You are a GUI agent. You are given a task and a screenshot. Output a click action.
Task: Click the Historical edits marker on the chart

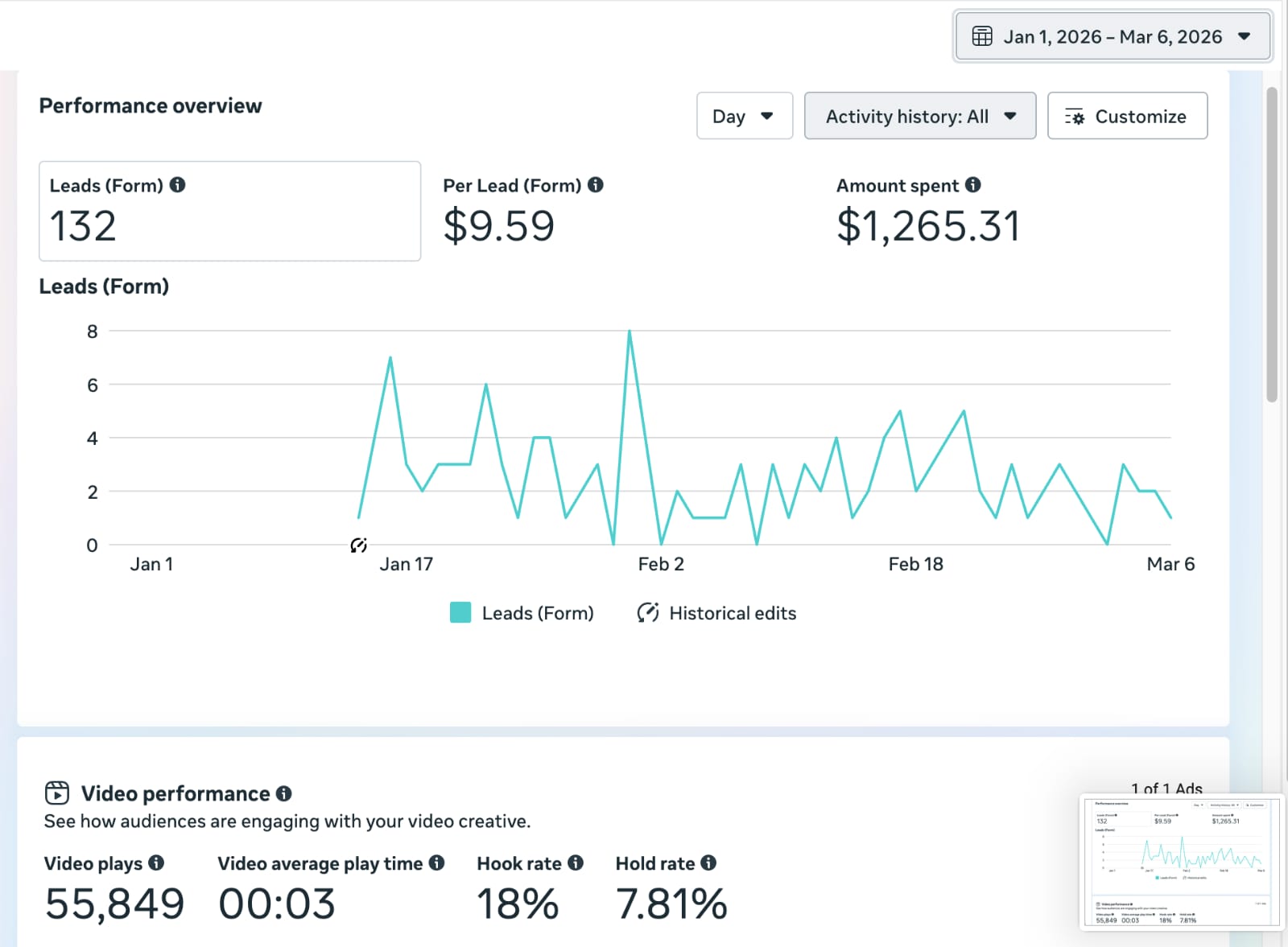point(359,546)
